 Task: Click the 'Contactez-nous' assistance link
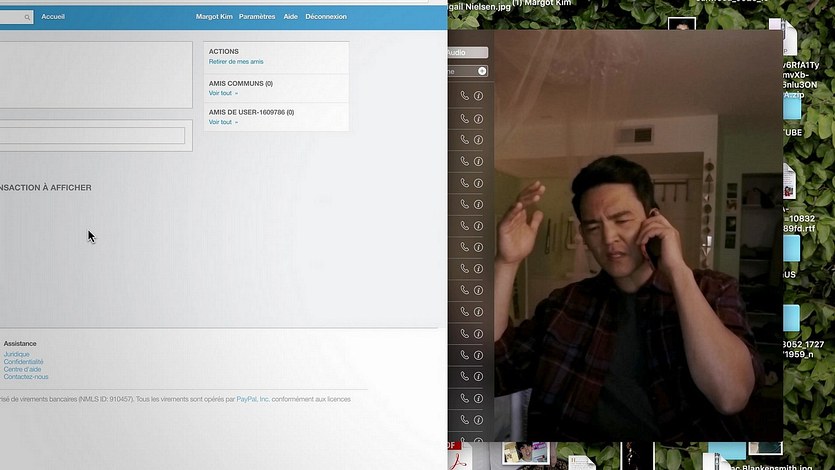pos(26,377)
